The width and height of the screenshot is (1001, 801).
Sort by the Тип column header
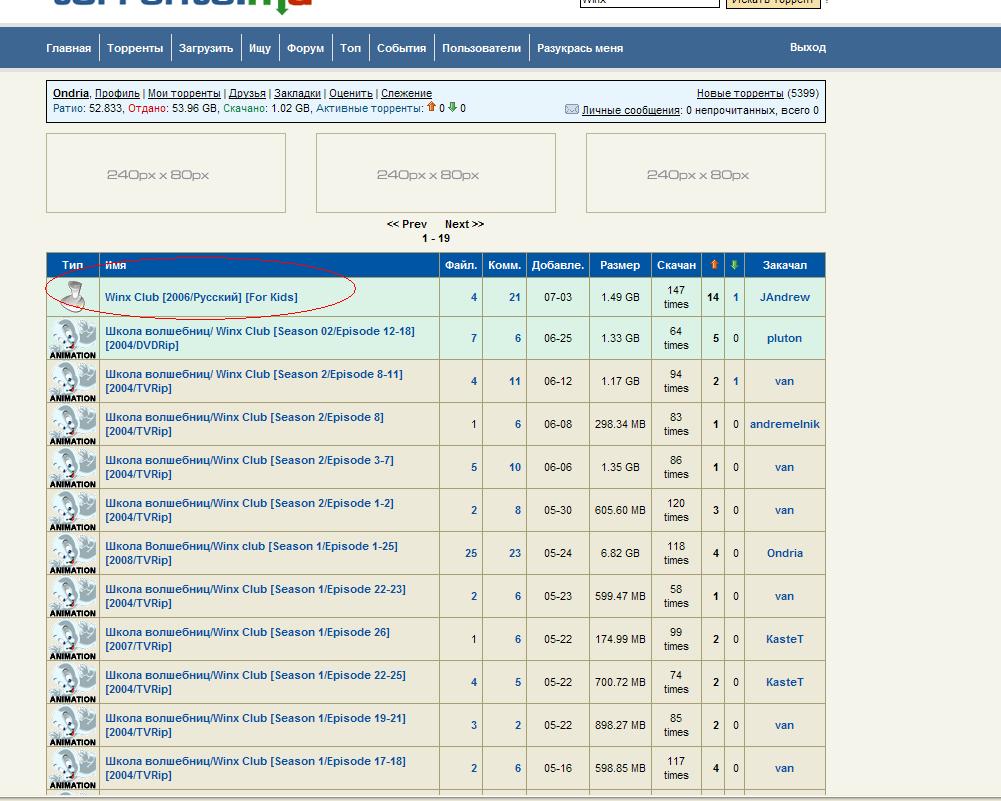click(73, 265)
